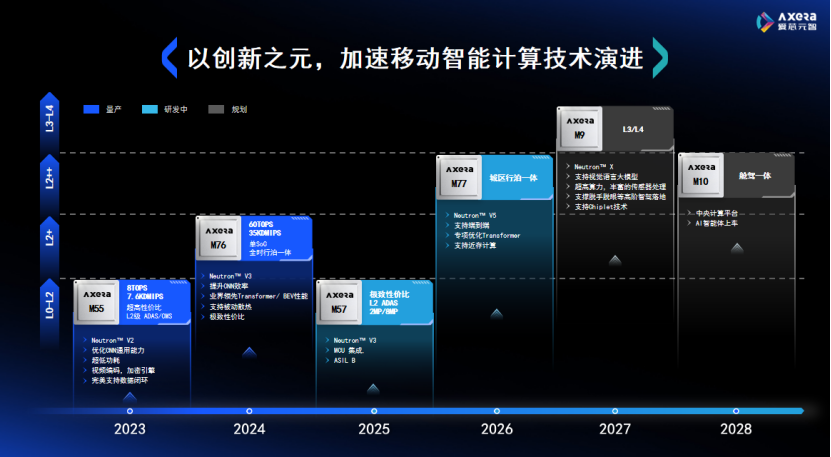The image size is (831, 457).
Task: Click the 规划 legend label
Action: coord(239,109)
